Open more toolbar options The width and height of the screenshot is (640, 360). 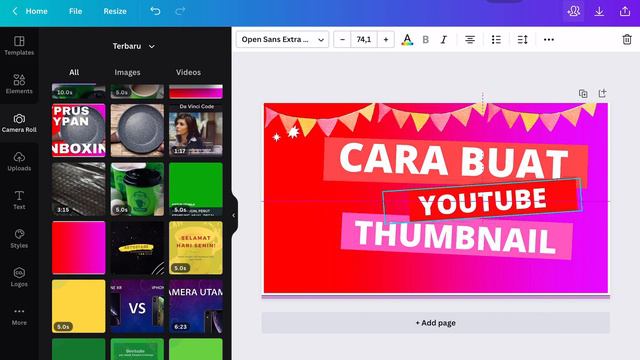tap(549, 40)
